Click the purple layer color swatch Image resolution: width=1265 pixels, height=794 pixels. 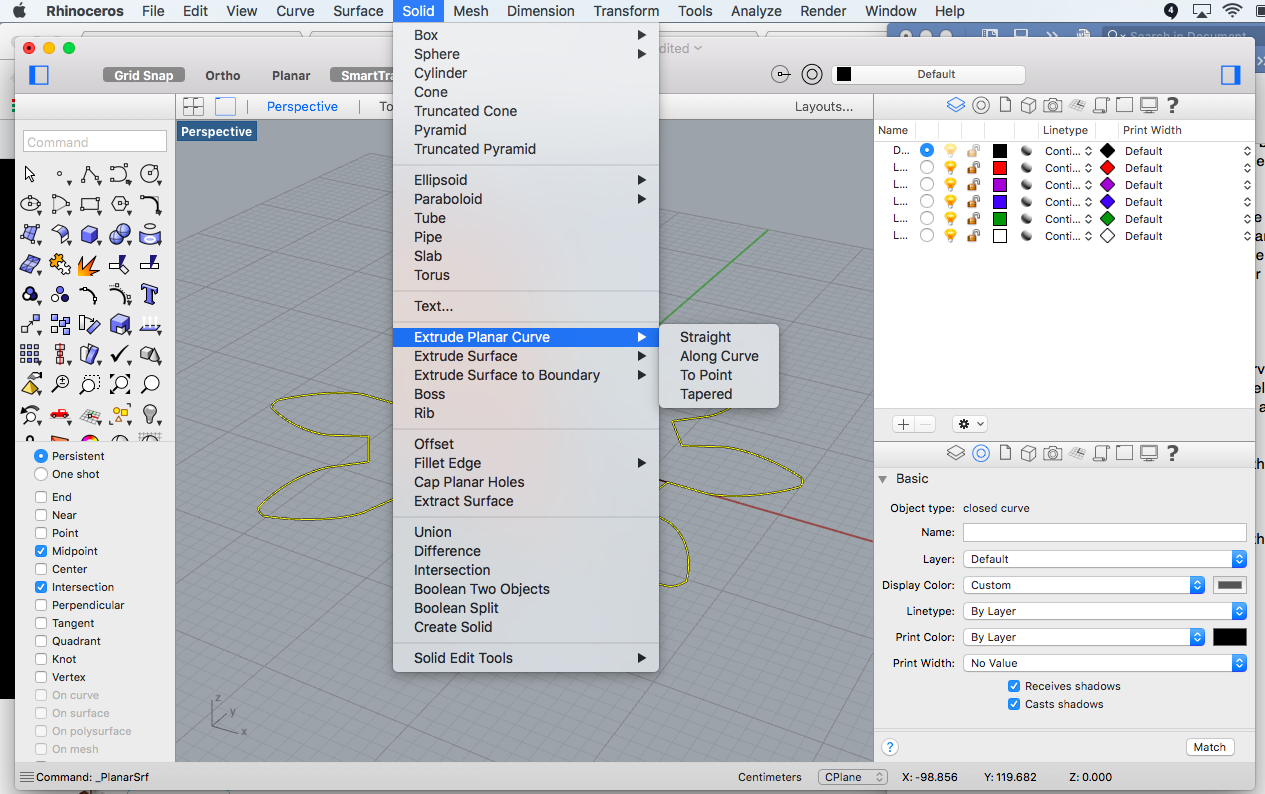(999, 185)
